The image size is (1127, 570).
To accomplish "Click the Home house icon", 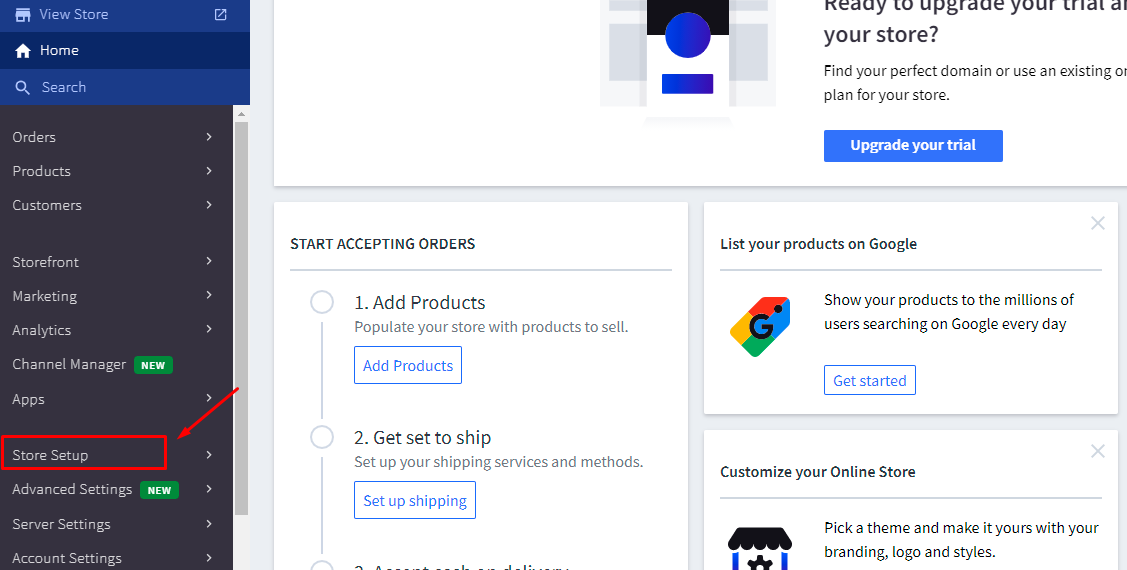I will point(23,51).
